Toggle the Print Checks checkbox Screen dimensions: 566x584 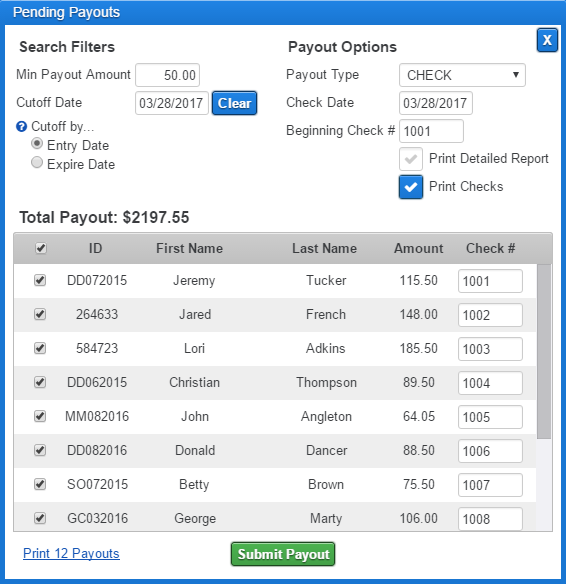point(411,187)
